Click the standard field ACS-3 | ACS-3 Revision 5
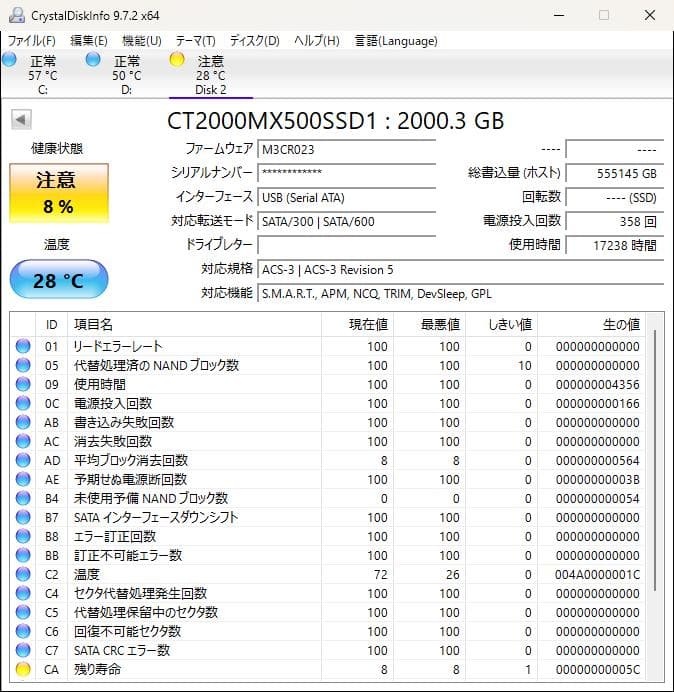Viewport: 674px width, 692px height. (x=460, y=269)
